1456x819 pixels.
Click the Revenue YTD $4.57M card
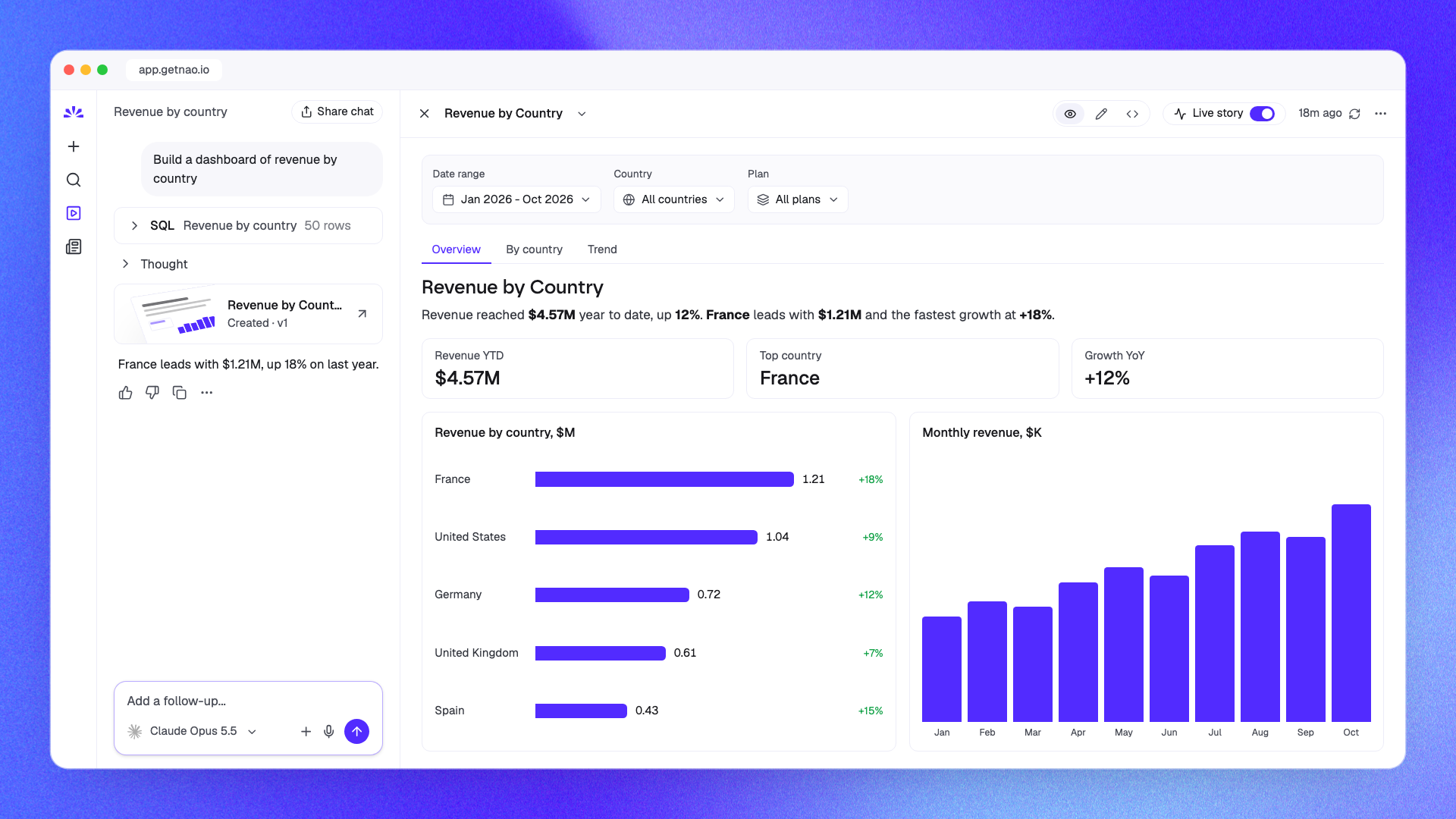[577, 369]
